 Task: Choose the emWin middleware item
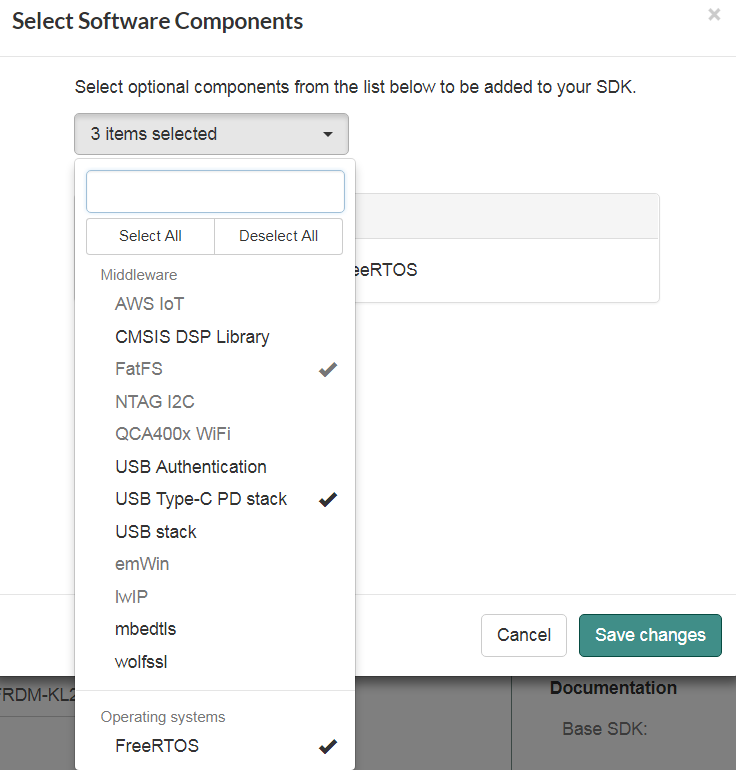142,564
